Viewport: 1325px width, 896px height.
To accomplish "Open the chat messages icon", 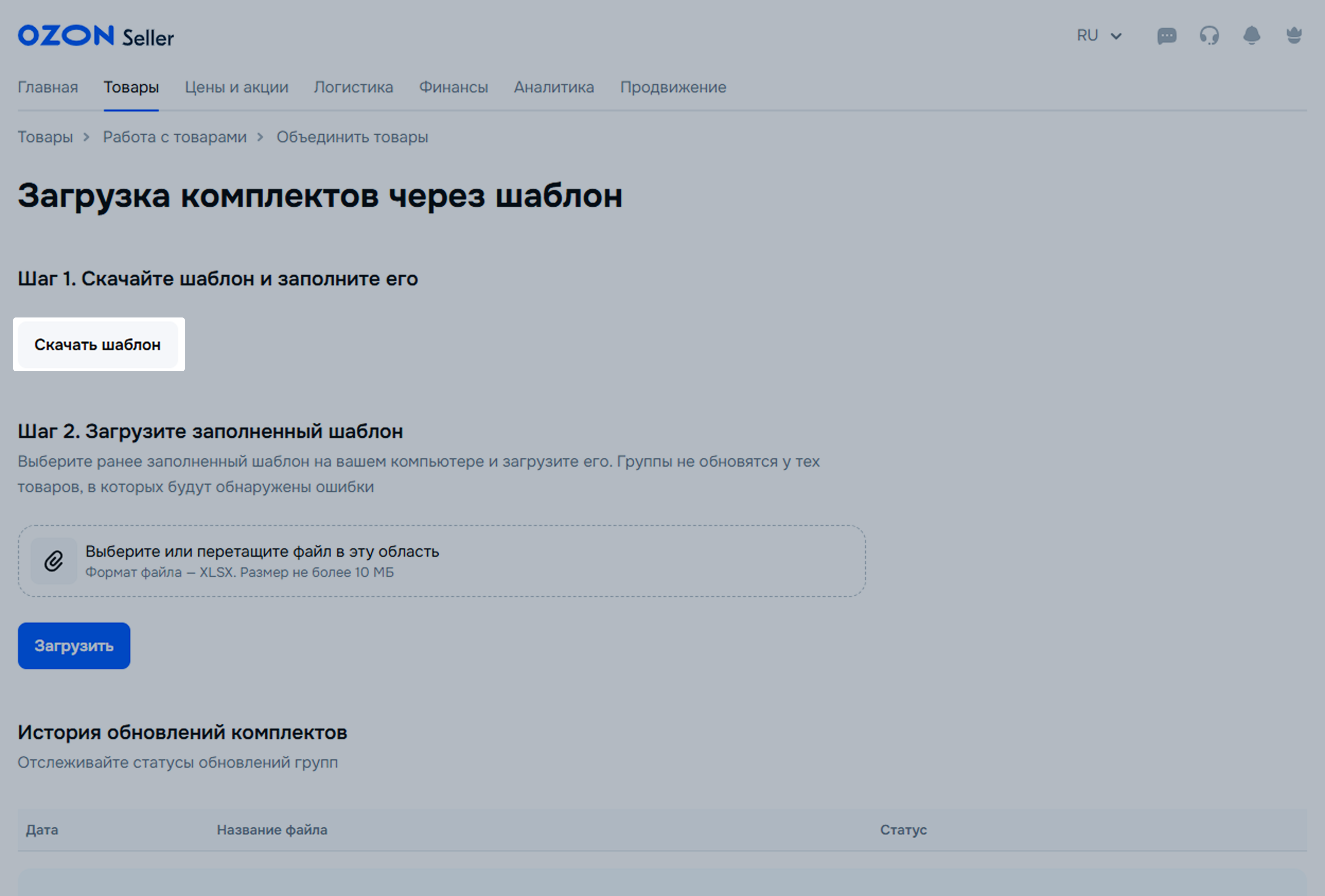I will 1167,37.
